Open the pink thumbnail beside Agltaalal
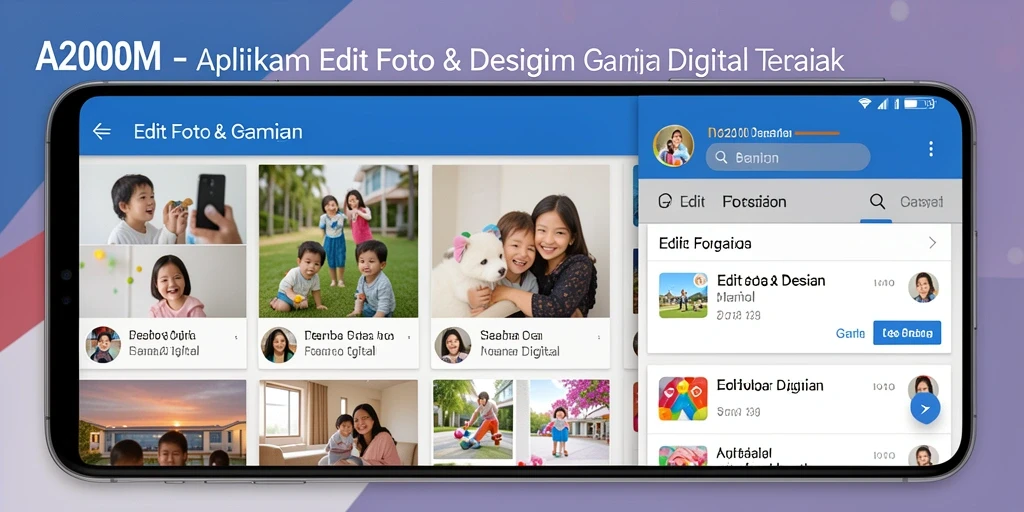1024x512 pixels. pos(683,455)
